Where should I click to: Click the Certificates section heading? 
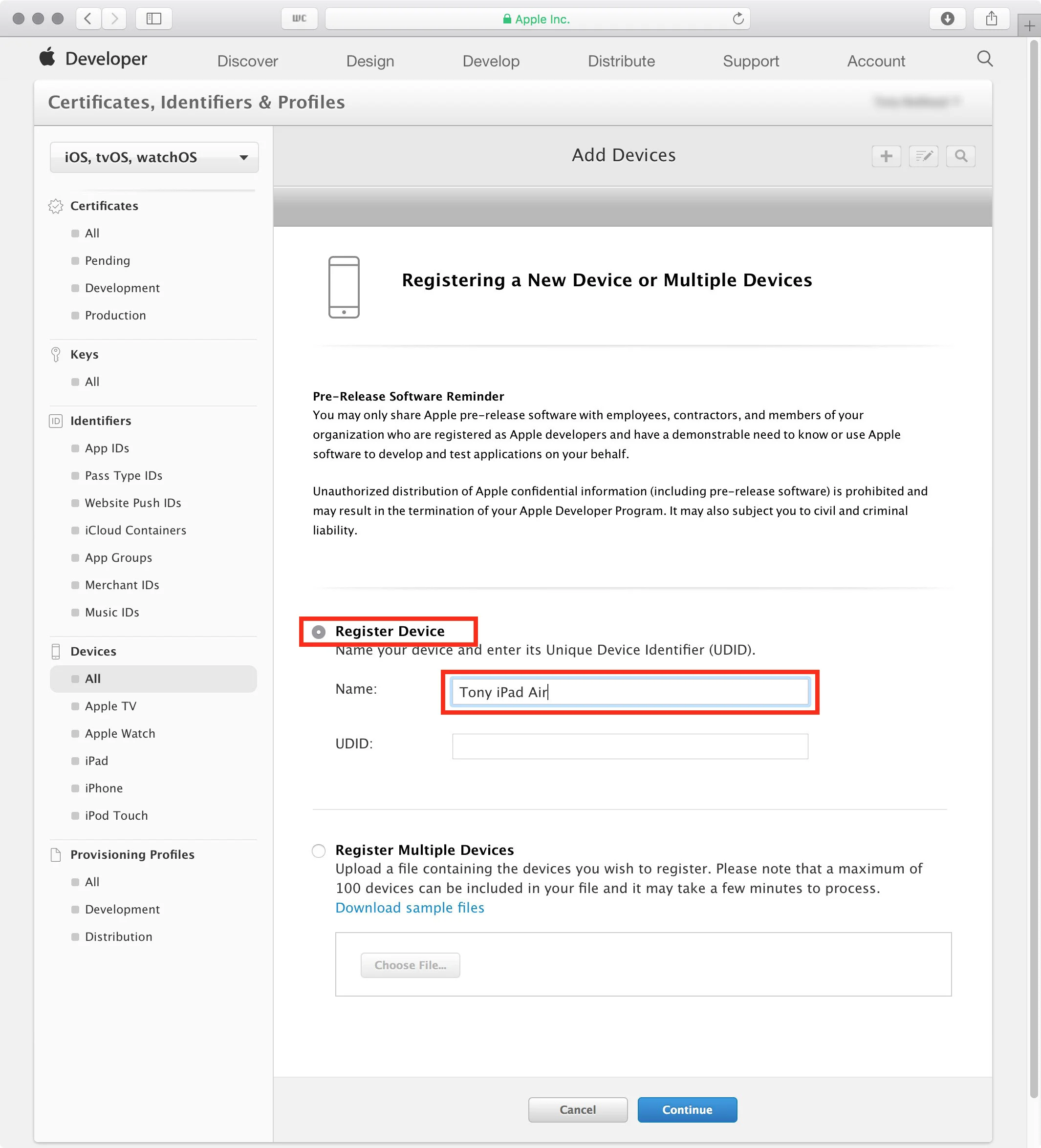tap(104, 206)
